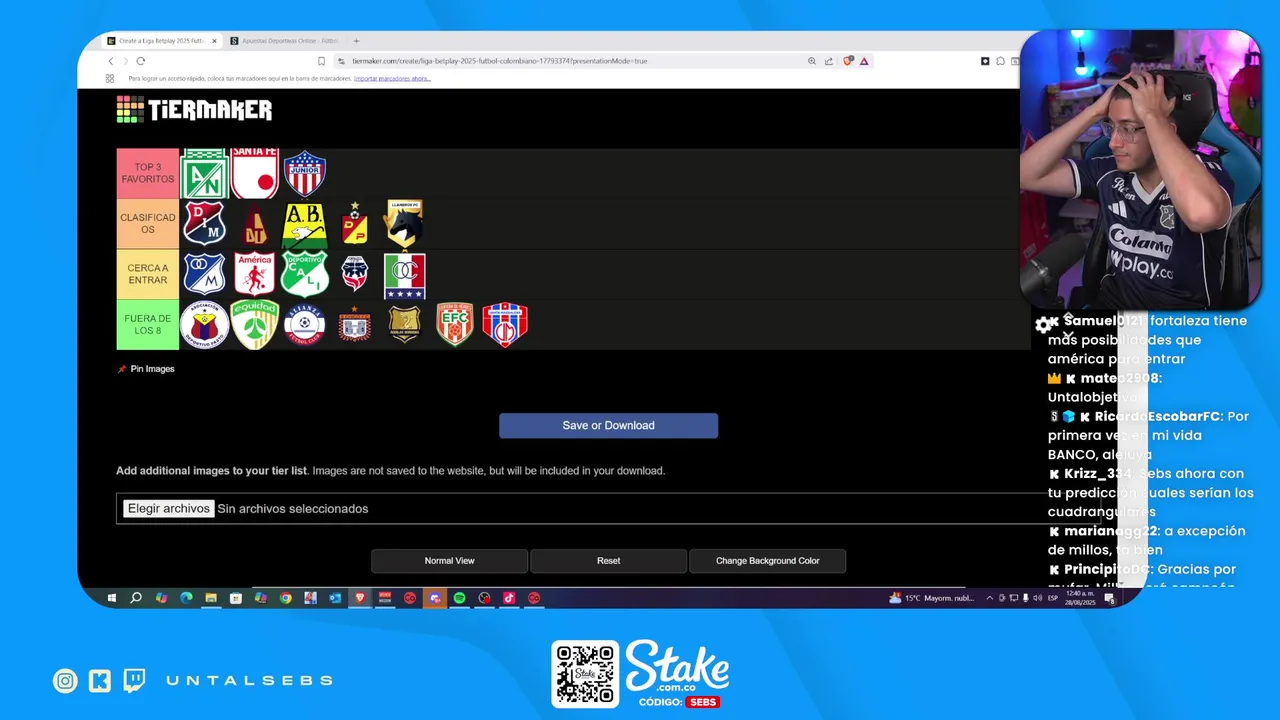The width and height of the screenshot is (1280, 720).
Task: Click the share page icon
Action: pos(829,61)
